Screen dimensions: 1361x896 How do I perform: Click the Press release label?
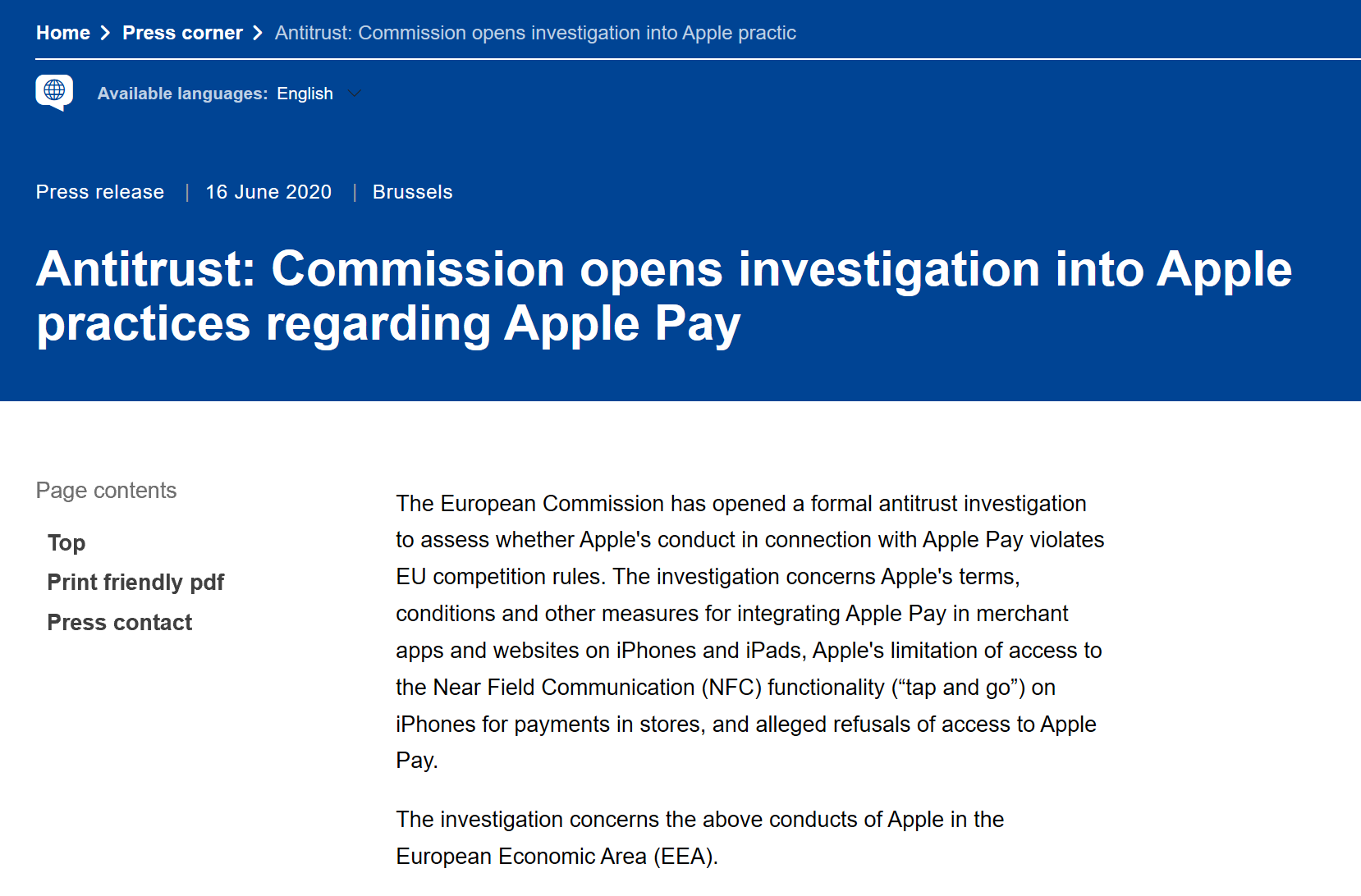100,192
